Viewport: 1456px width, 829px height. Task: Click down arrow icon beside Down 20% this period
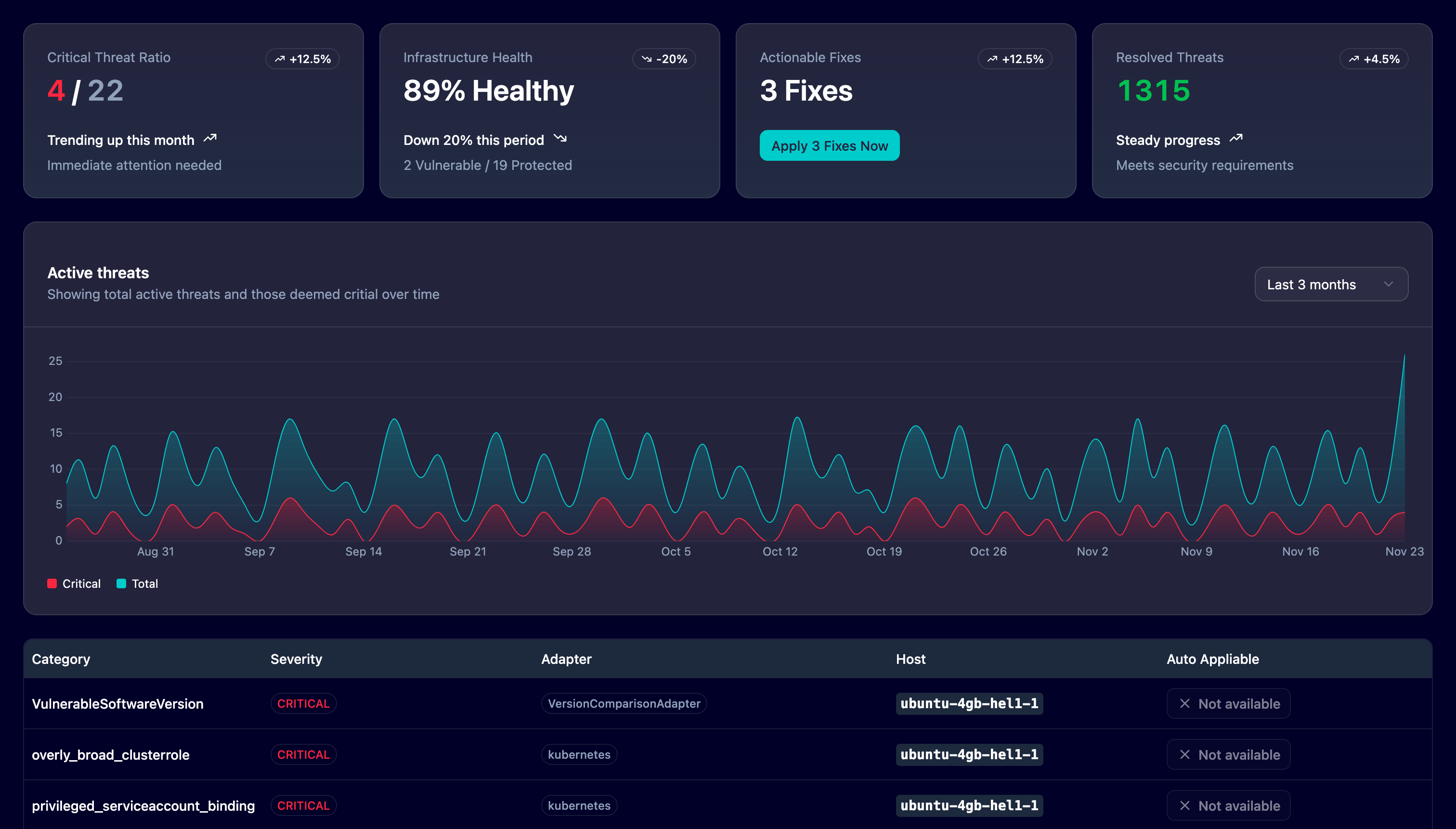click(x=560, y=138)
